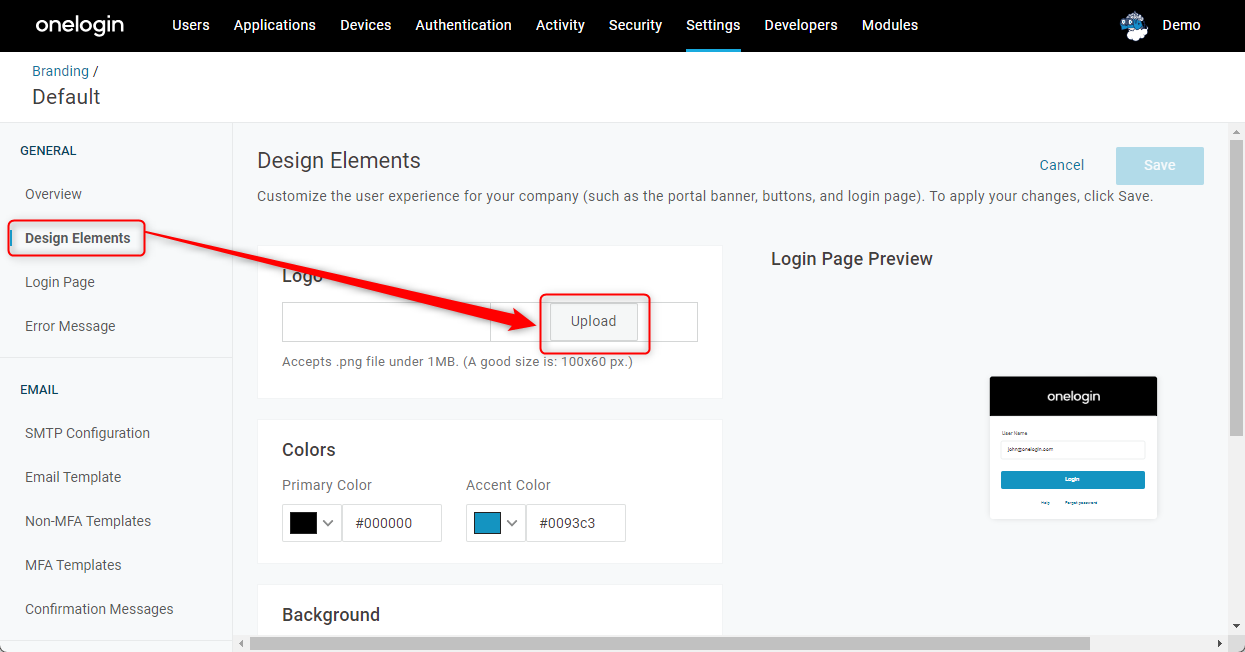Select Login Page in the sidebar
Viewport: 1245px width, 652px height.
tap(60, 282)
